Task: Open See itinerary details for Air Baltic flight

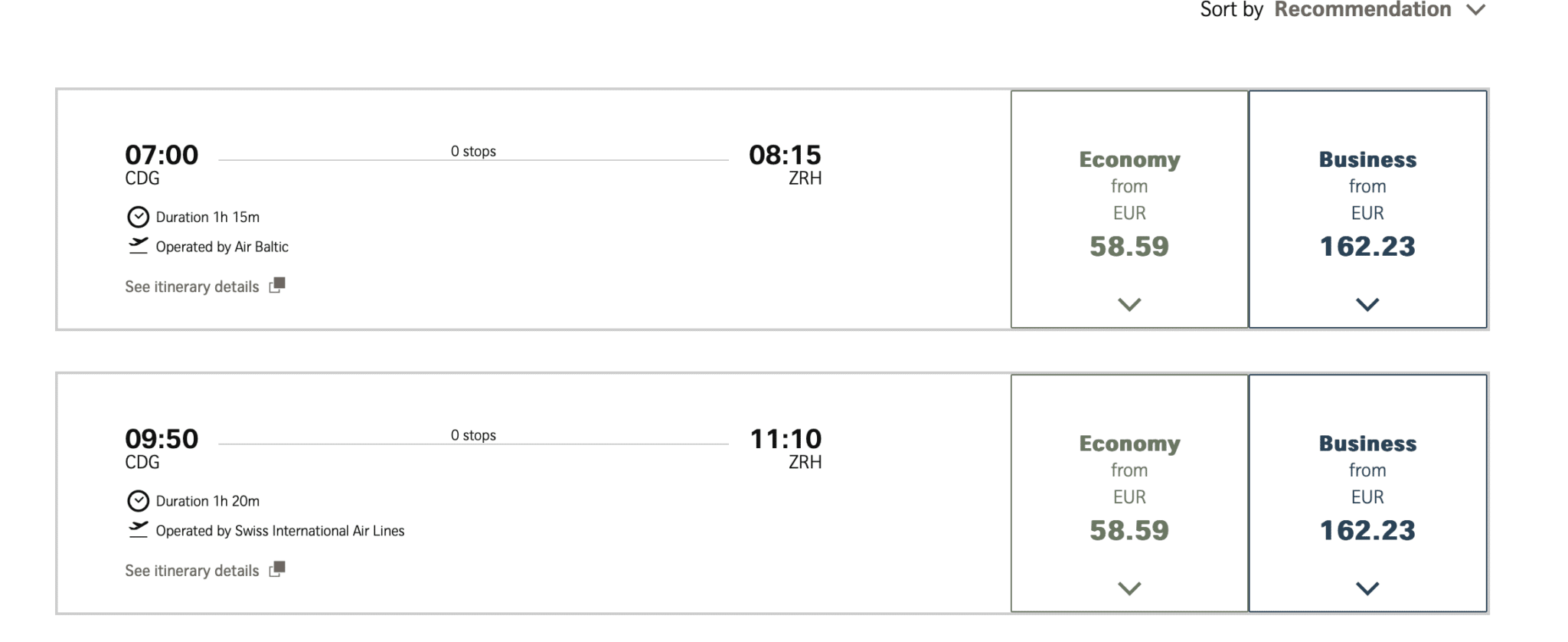Action: coord(192,287)
